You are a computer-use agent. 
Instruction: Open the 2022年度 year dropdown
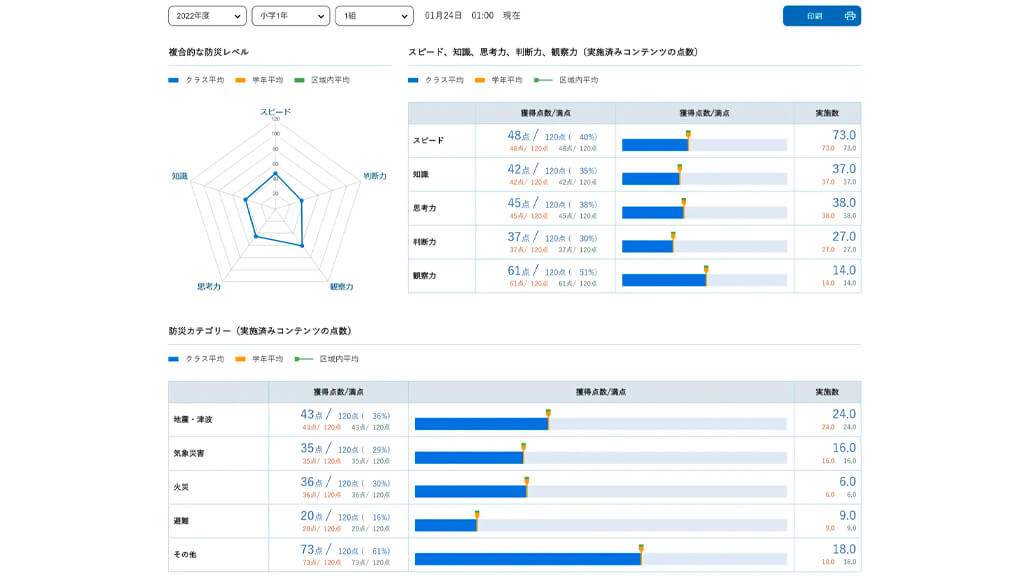click(207, 16)
